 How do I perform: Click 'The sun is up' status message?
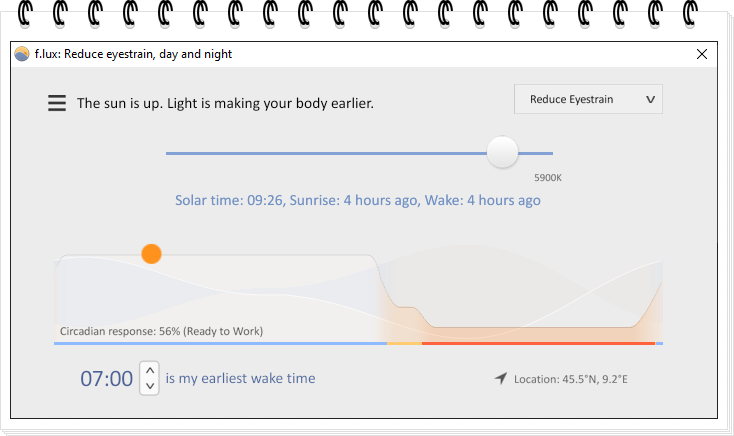click(225, 103)
